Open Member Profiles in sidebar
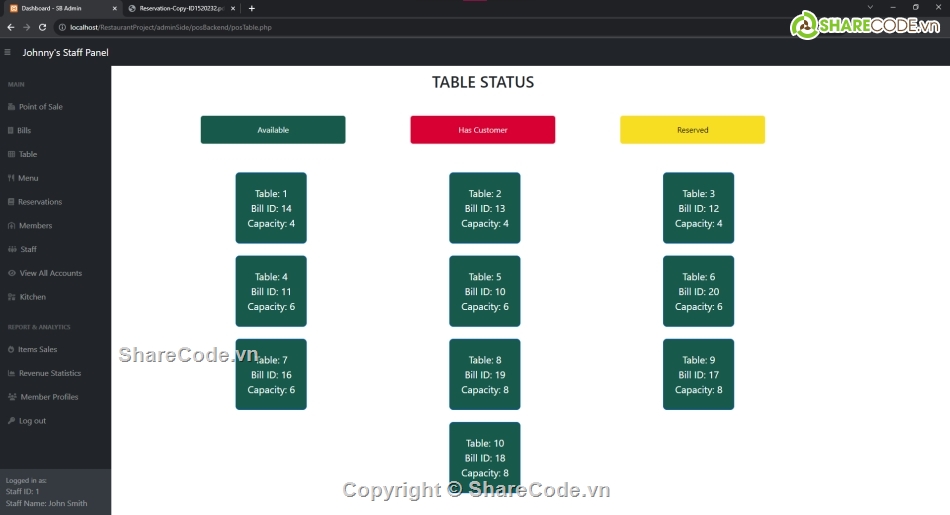The width and height of the screenshot is (950, 515). click(49, 397)
